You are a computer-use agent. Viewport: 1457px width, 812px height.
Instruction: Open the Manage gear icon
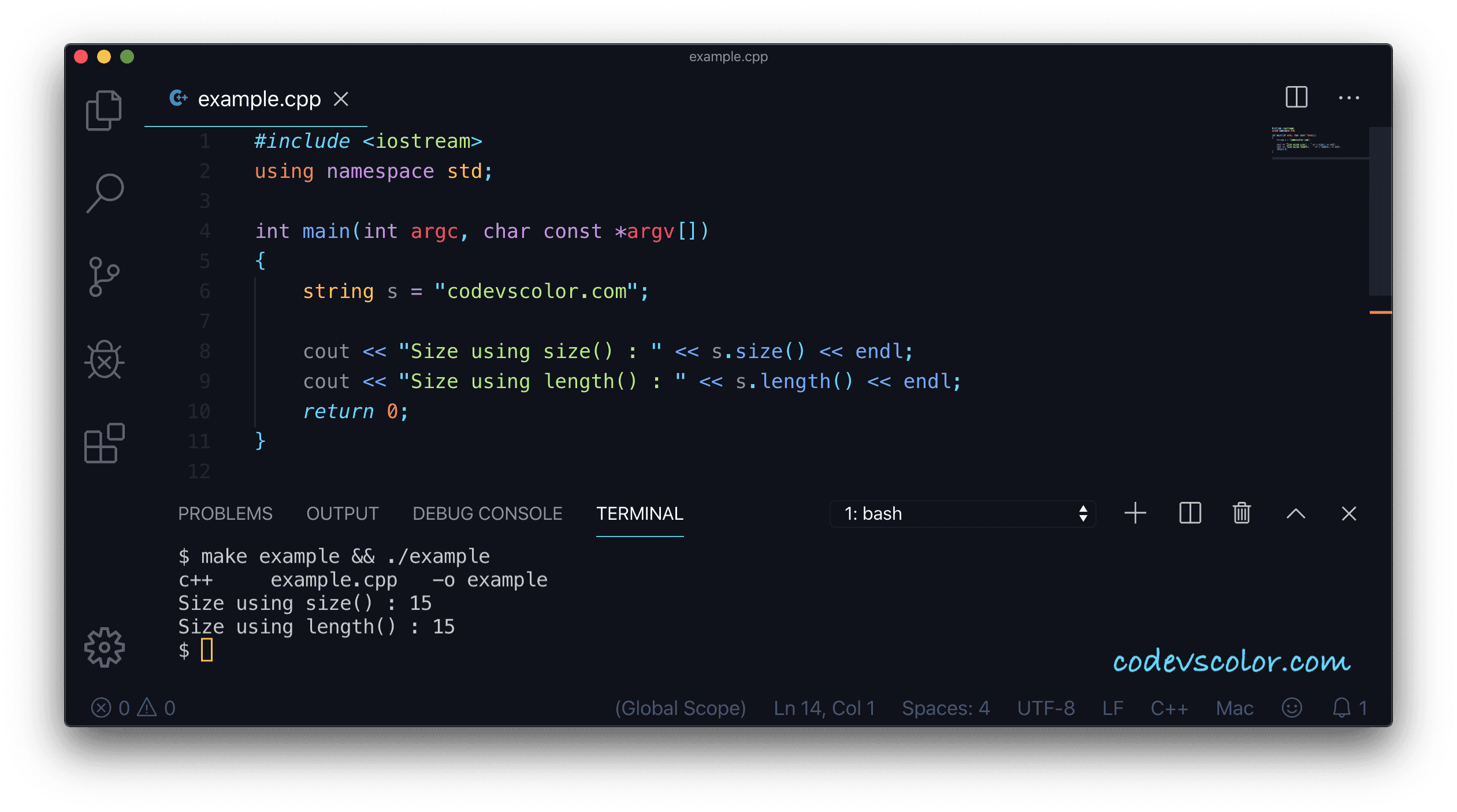click(105, 647)
